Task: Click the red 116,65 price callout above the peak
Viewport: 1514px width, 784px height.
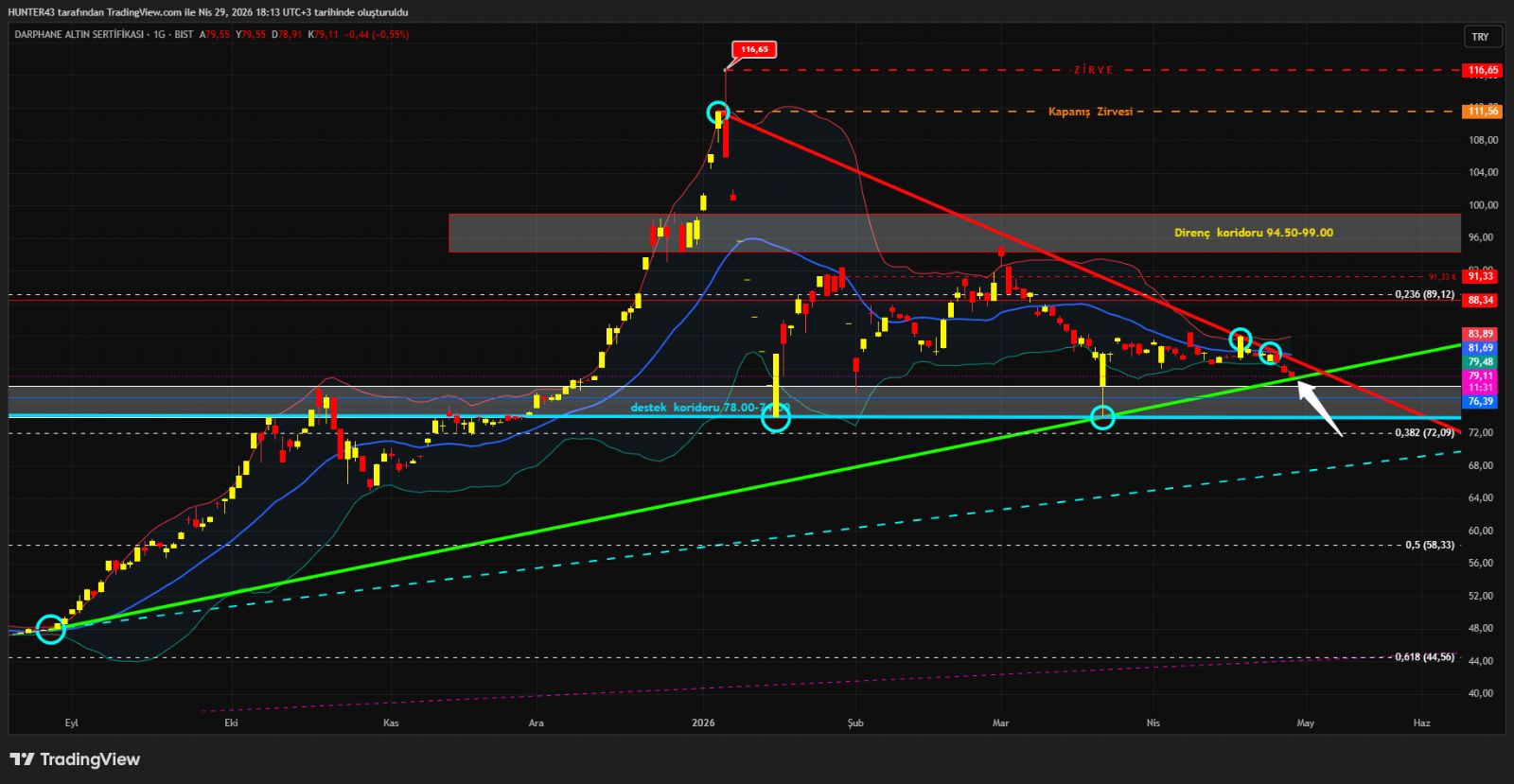Action: tap(754, 49)
